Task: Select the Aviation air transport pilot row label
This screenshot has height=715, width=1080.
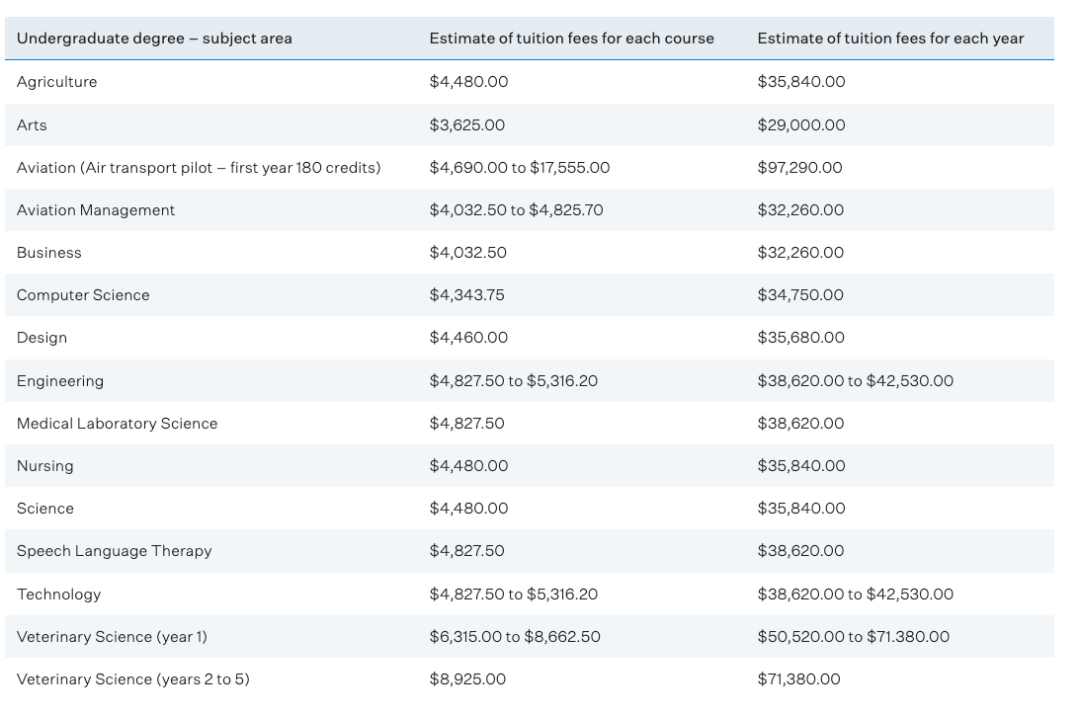Action: pos(198,167)
